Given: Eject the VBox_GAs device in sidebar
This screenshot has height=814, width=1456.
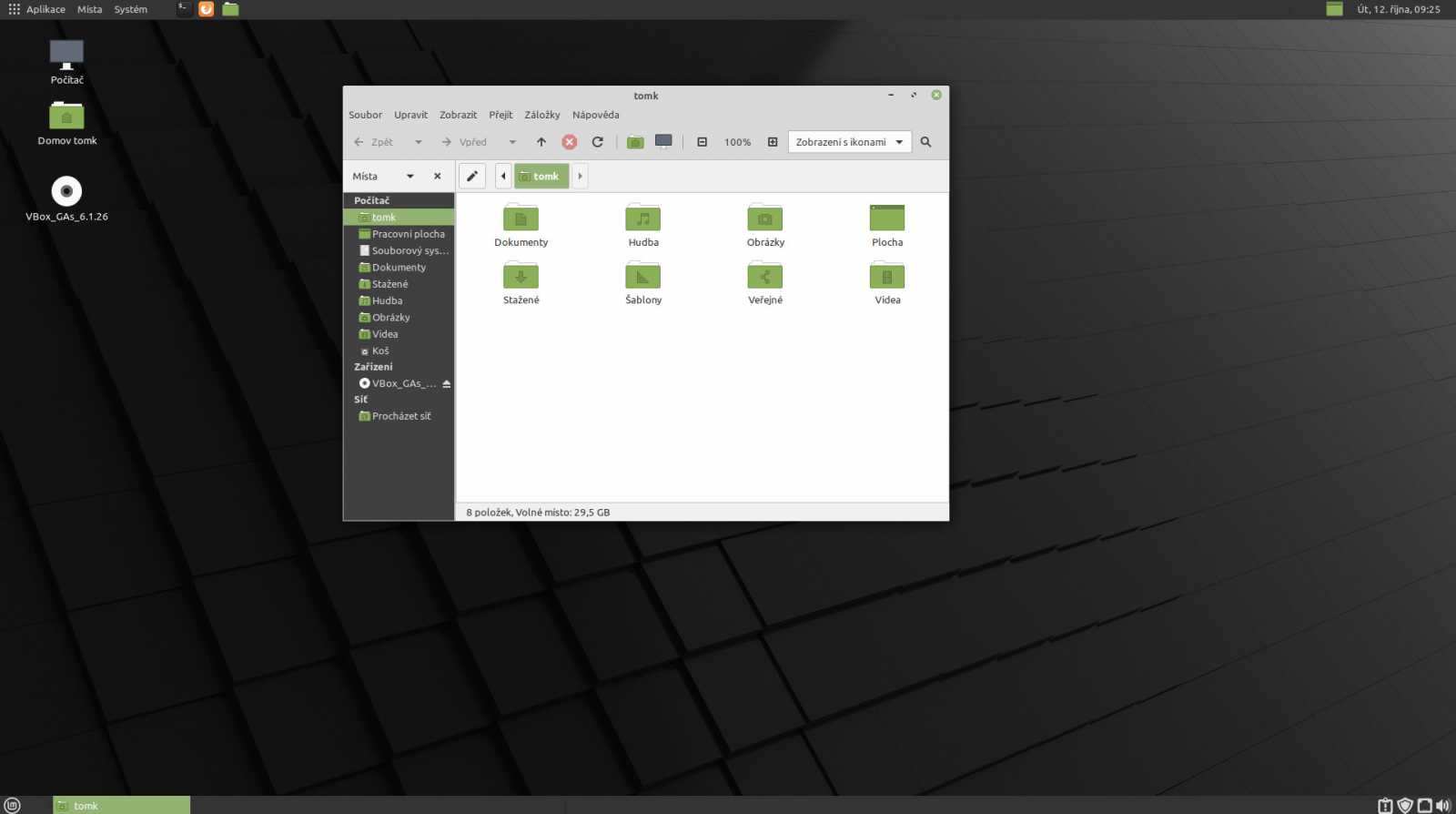Looking at the screenshot, I should tap(447, 384).
